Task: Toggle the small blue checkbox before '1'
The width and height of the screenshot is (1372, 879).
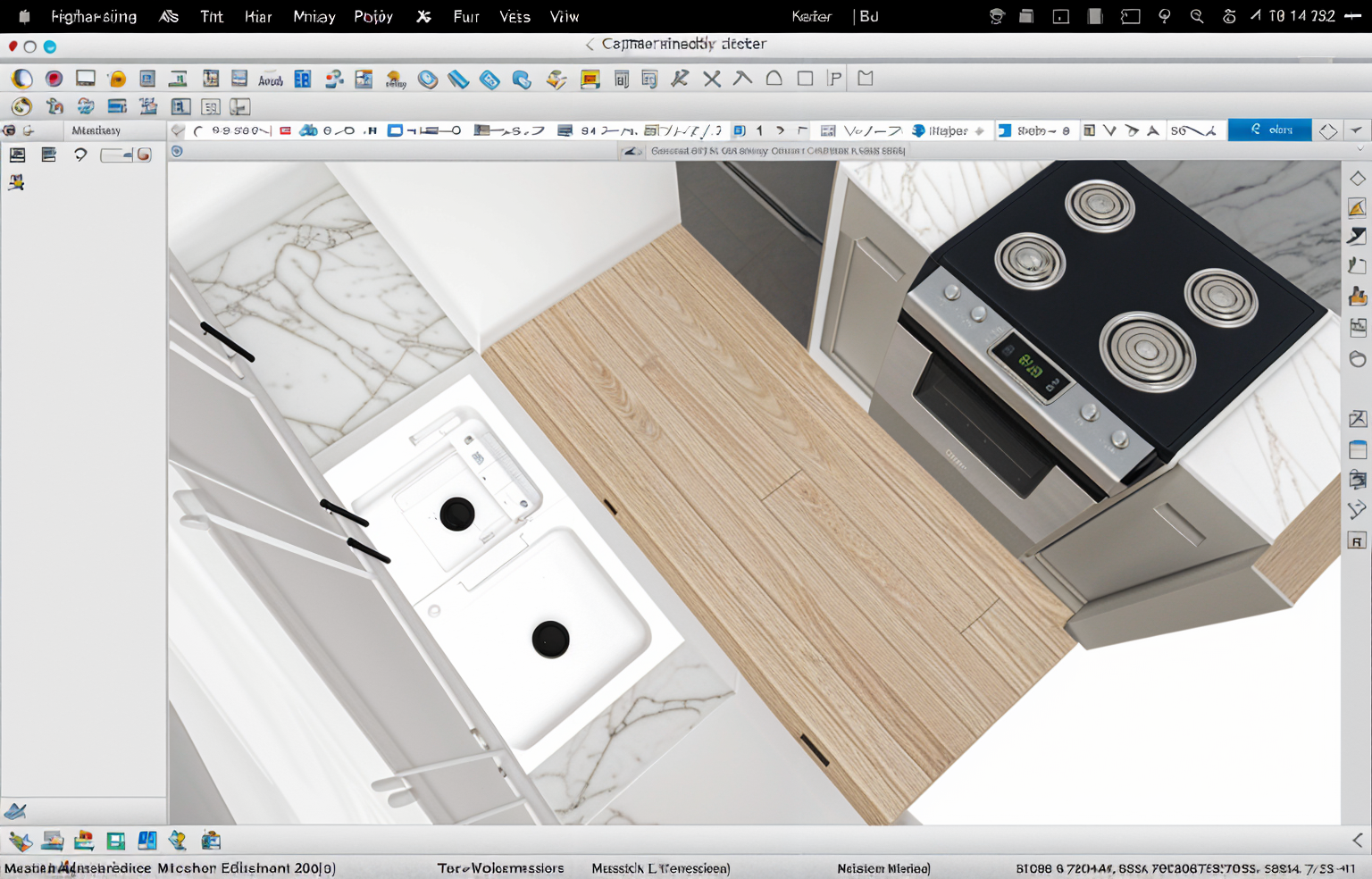Action: coord(739,130)
